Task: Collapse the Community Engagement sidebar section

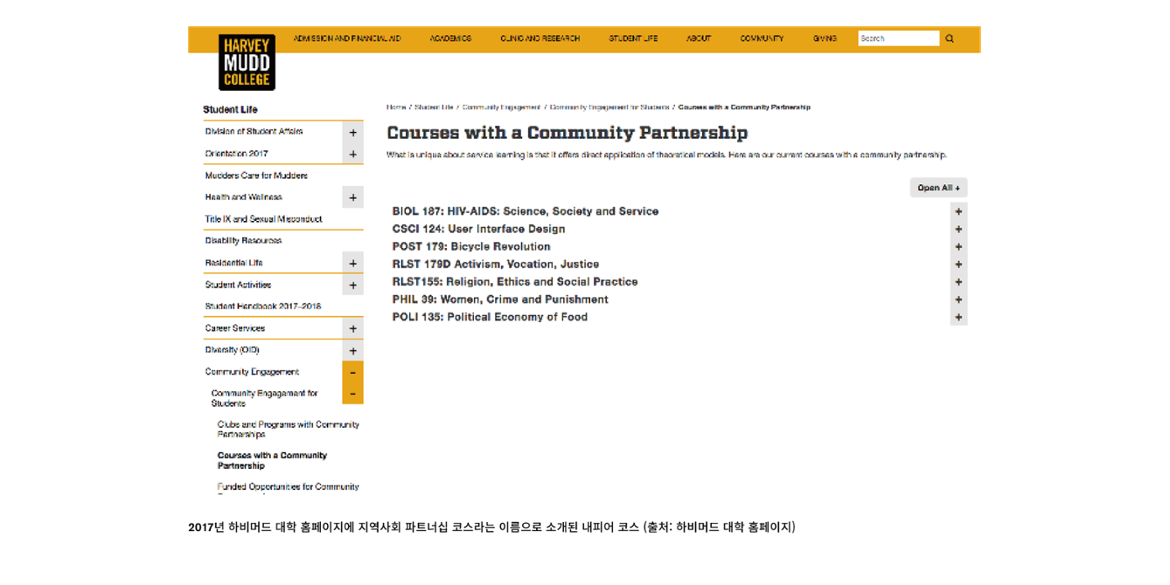Action: coord(352,372)
